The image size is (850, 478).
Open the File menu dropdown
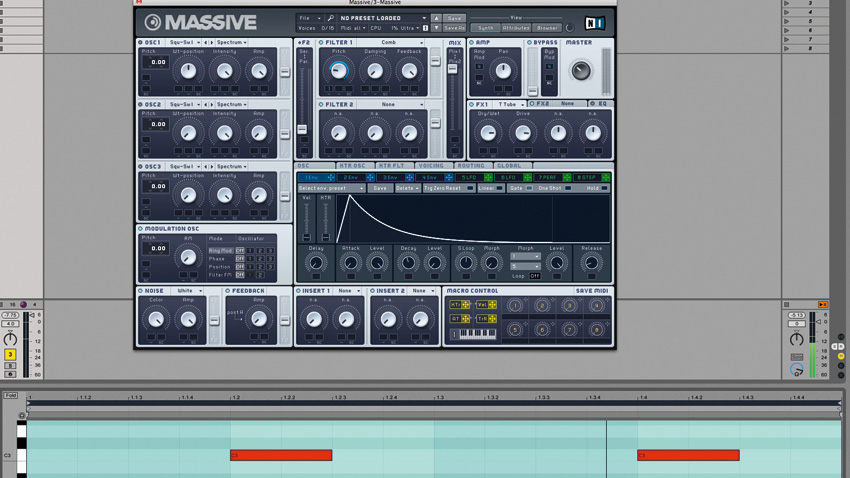point(310,18)
